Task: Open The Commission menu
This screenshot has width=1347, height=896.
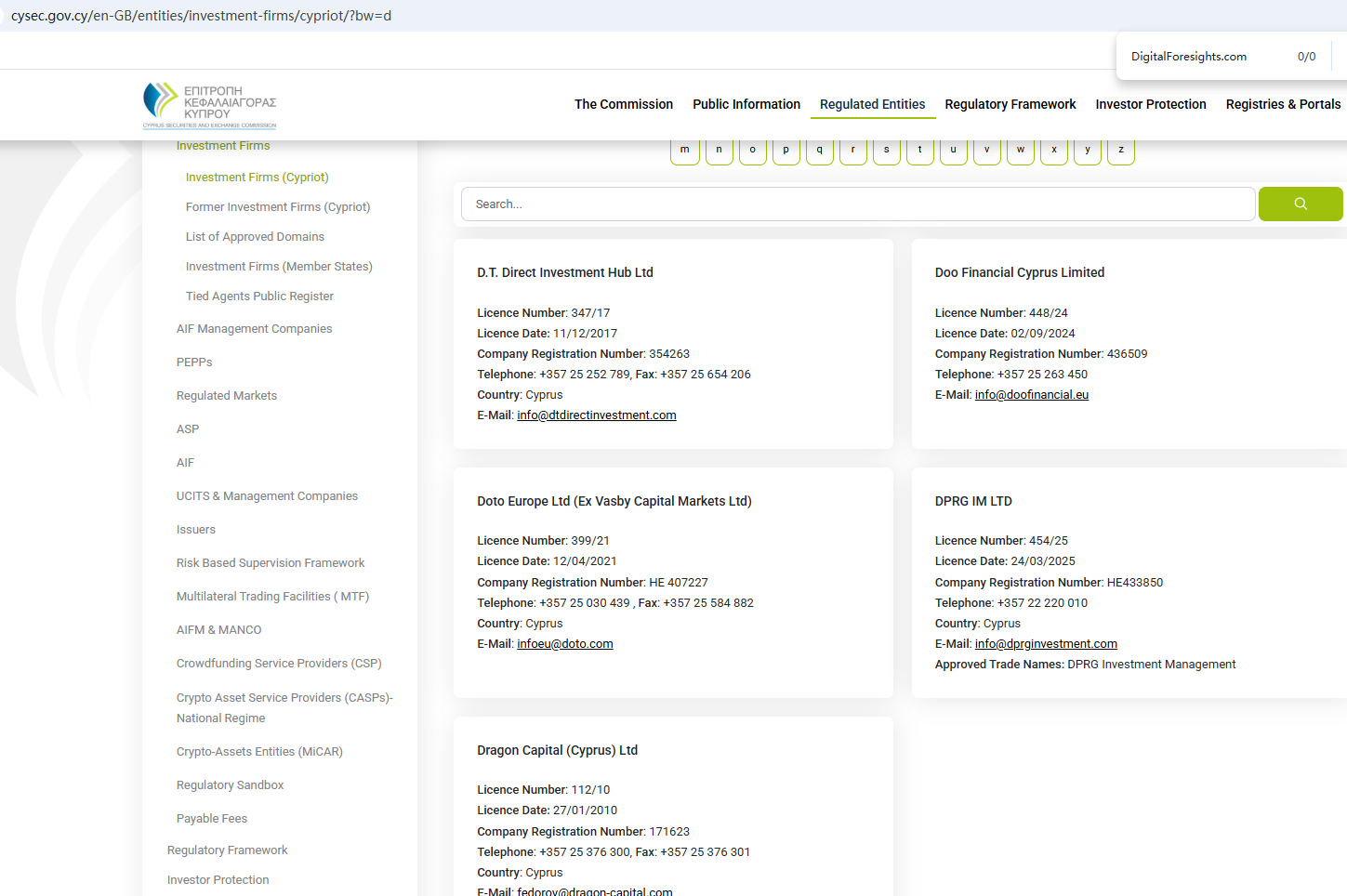Action: coord(623,104)
